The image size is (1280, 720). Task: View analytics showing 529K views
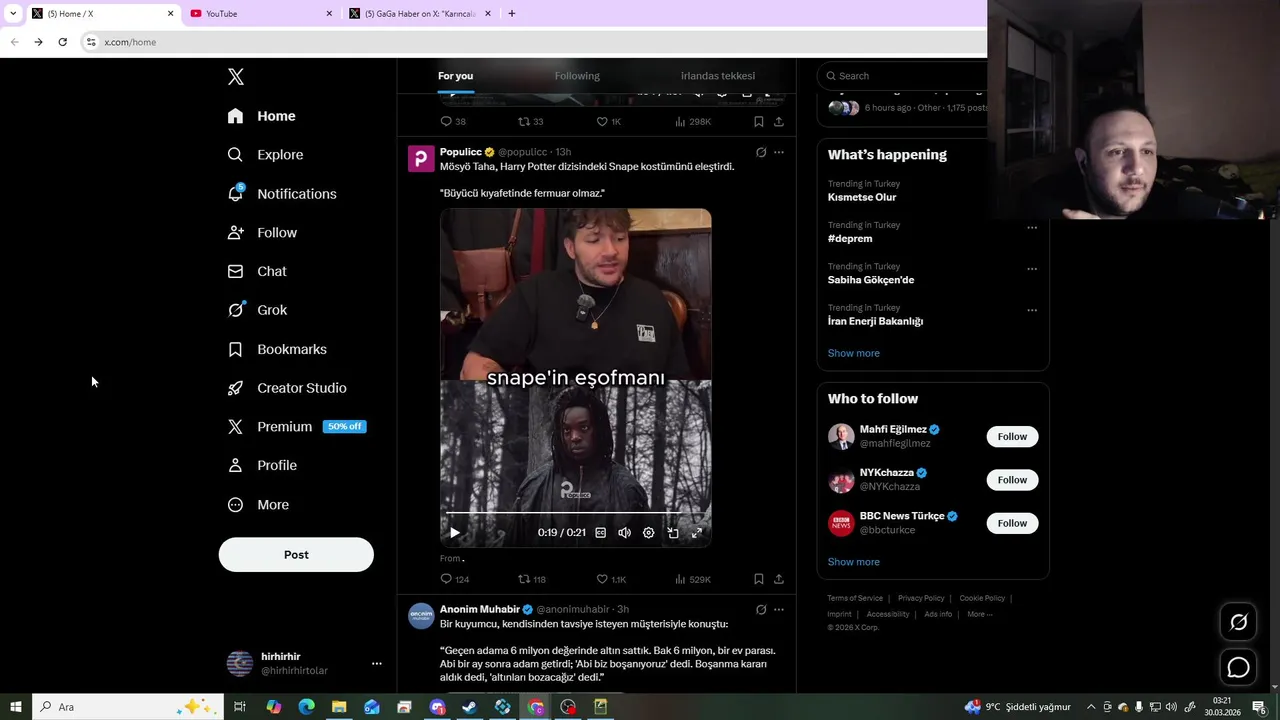693,579
